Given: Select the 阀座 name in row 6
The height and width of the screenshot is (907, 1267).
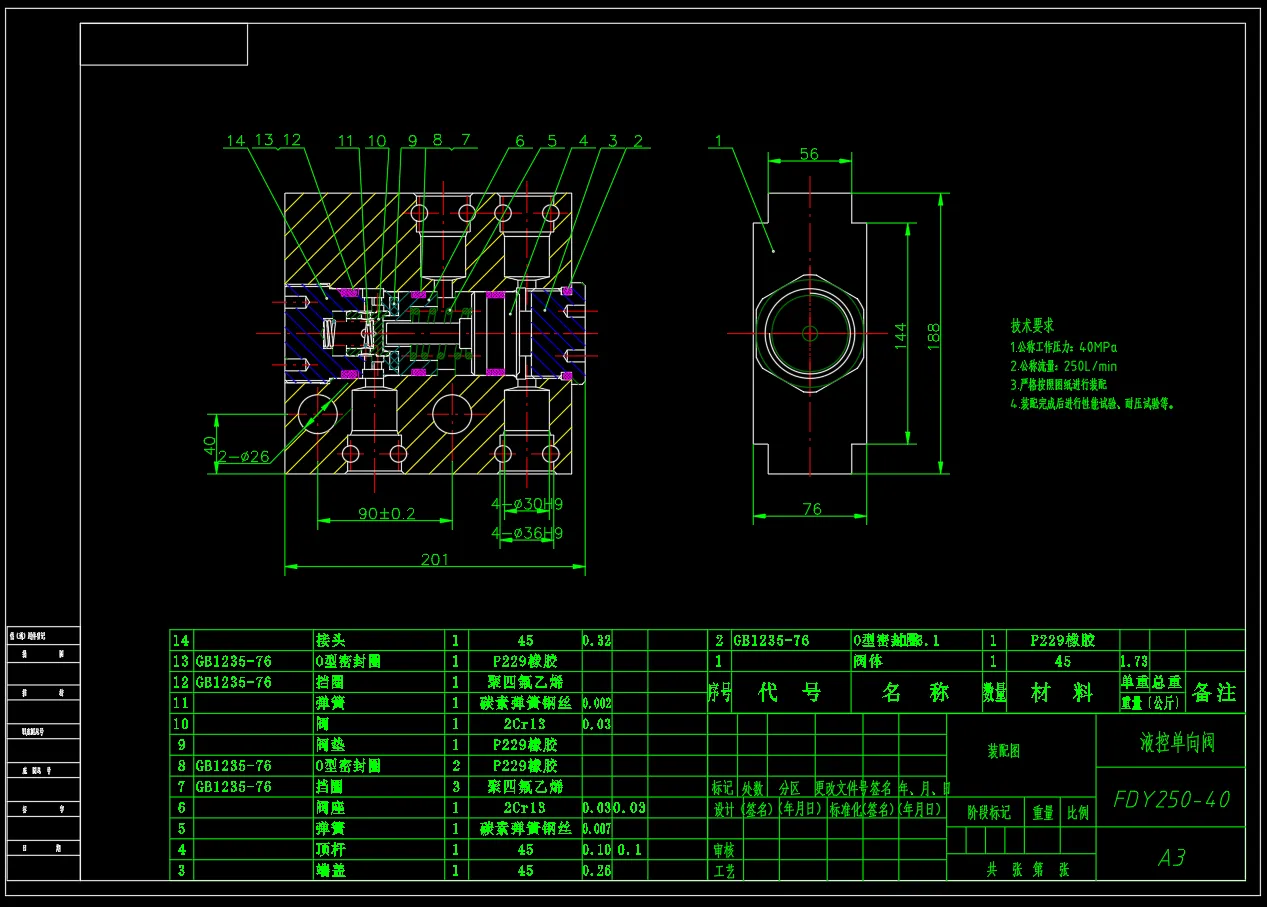Looking at the screenshot, I should 330,807.
